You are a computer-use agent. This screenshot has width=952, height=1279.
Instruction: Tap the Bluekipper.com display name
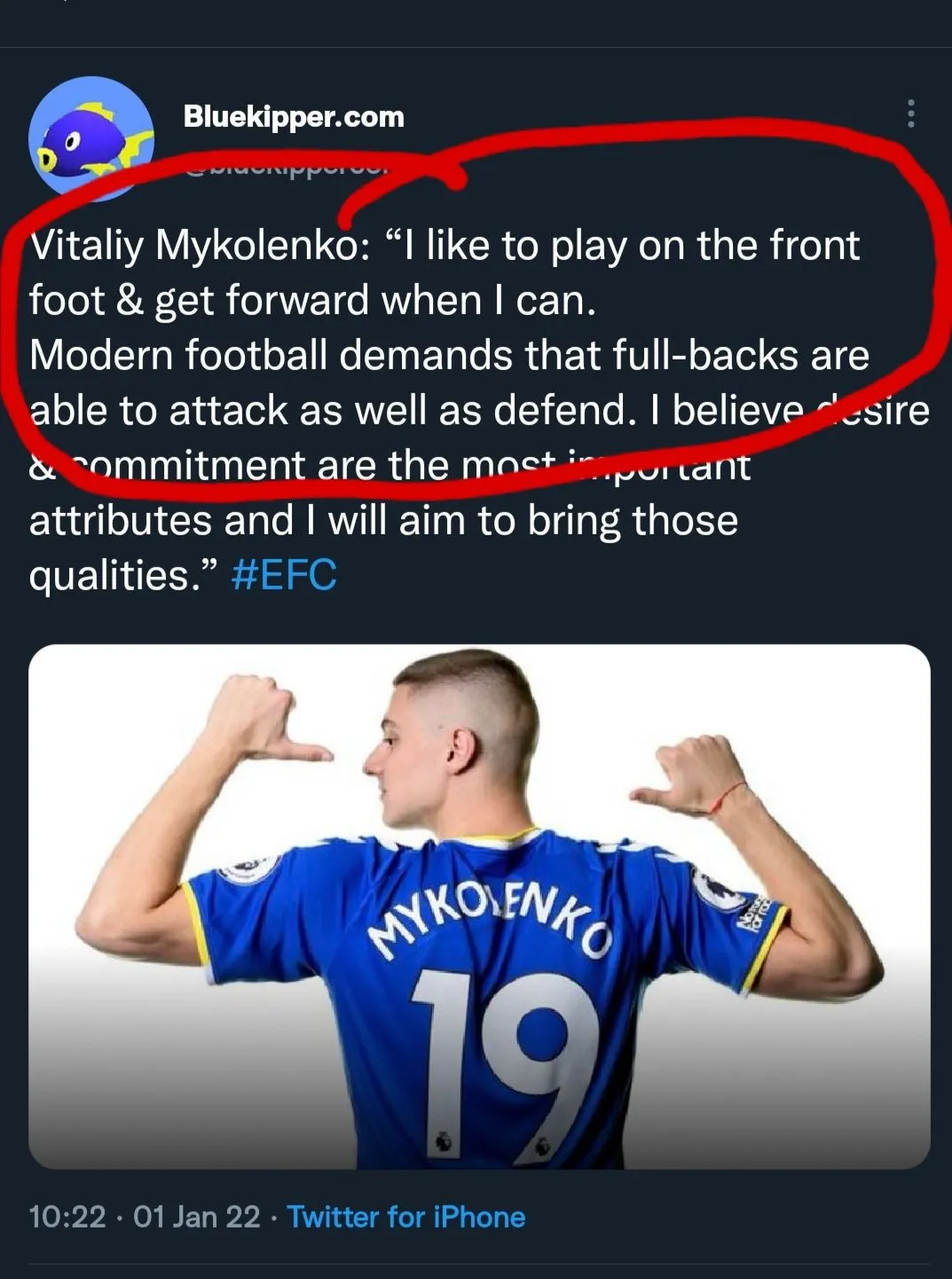294,116
